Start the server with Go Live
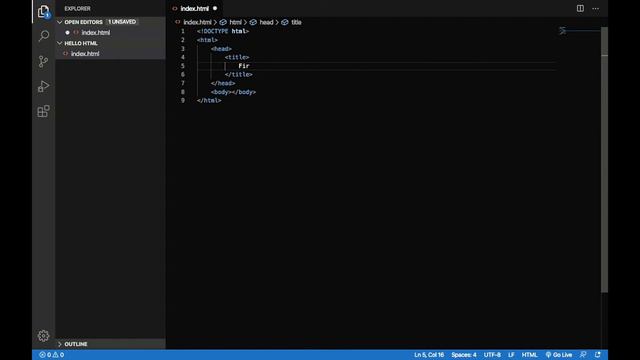 [x=559, y=355]
